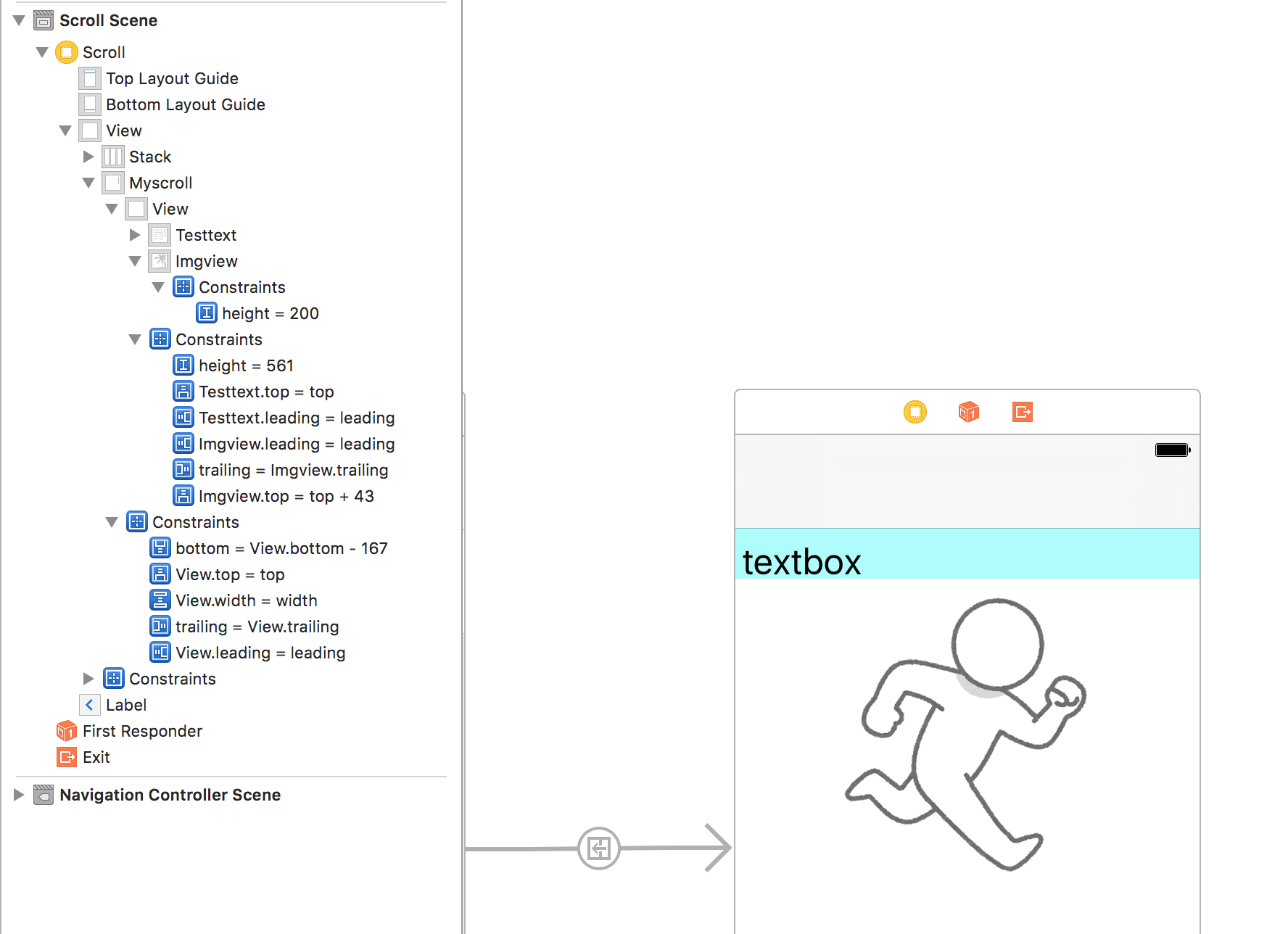1288x934 pixels.
Task: Select the Imgview image view icon
Action: pos(160,260)
